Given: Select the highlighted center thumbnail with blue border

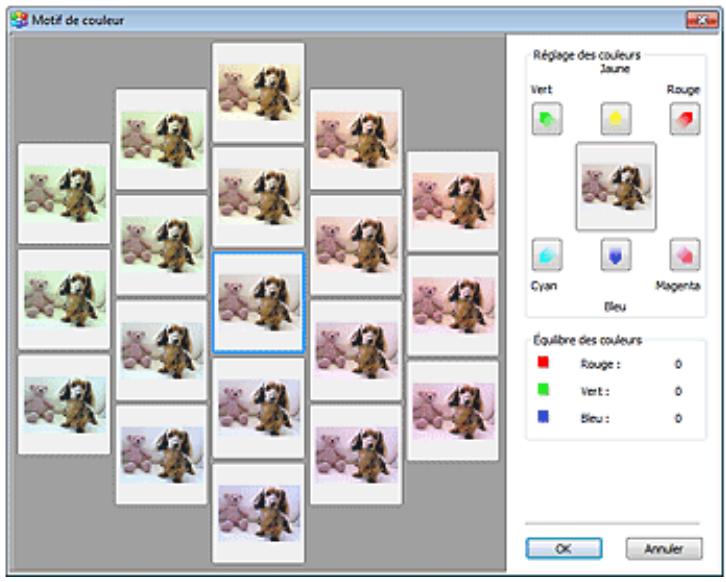Looking at the screenshot, I should tap(259, 302).
